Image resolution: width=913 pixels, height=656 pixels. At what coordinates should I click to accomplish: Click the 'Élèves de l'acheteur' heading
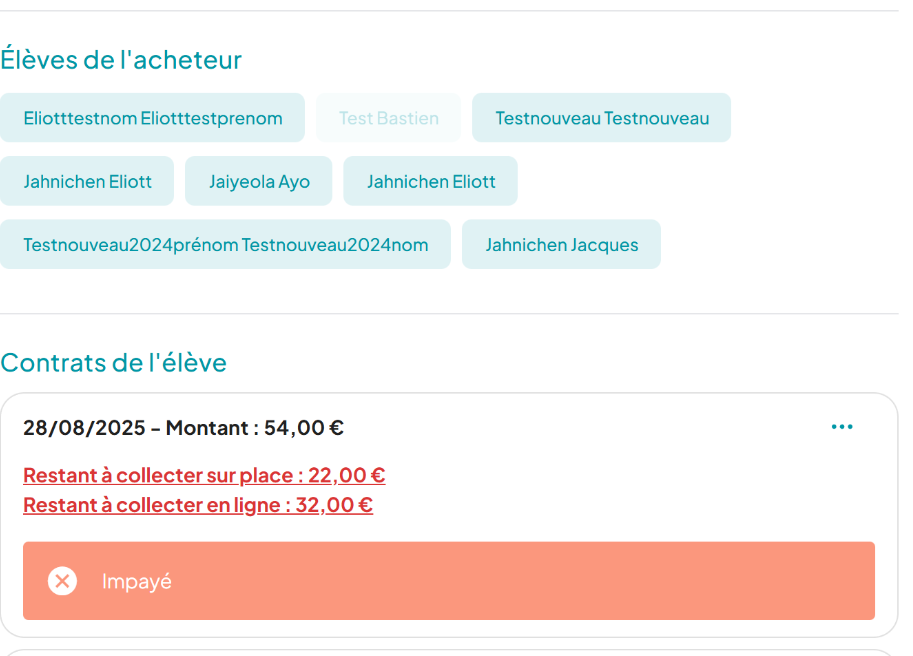tap(121, 60)
